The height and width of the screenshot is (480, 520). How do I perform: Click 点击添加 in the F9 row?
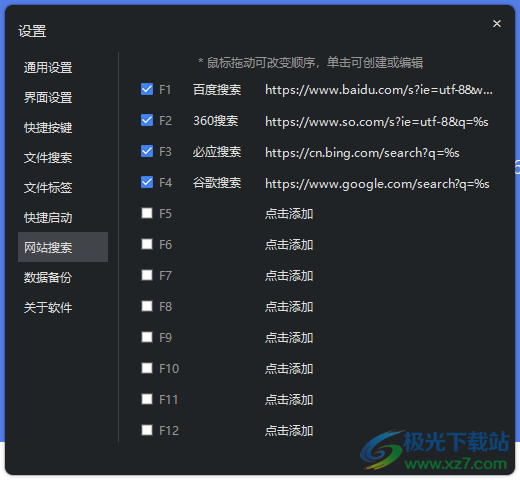pos(289,338)
